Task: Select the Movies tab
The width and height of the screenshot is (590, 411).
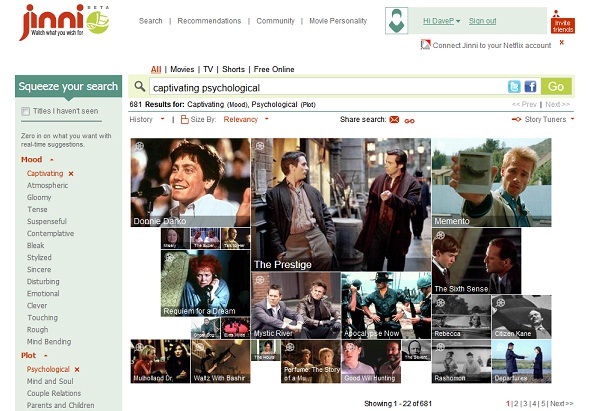Action: (x=182, y=69)
